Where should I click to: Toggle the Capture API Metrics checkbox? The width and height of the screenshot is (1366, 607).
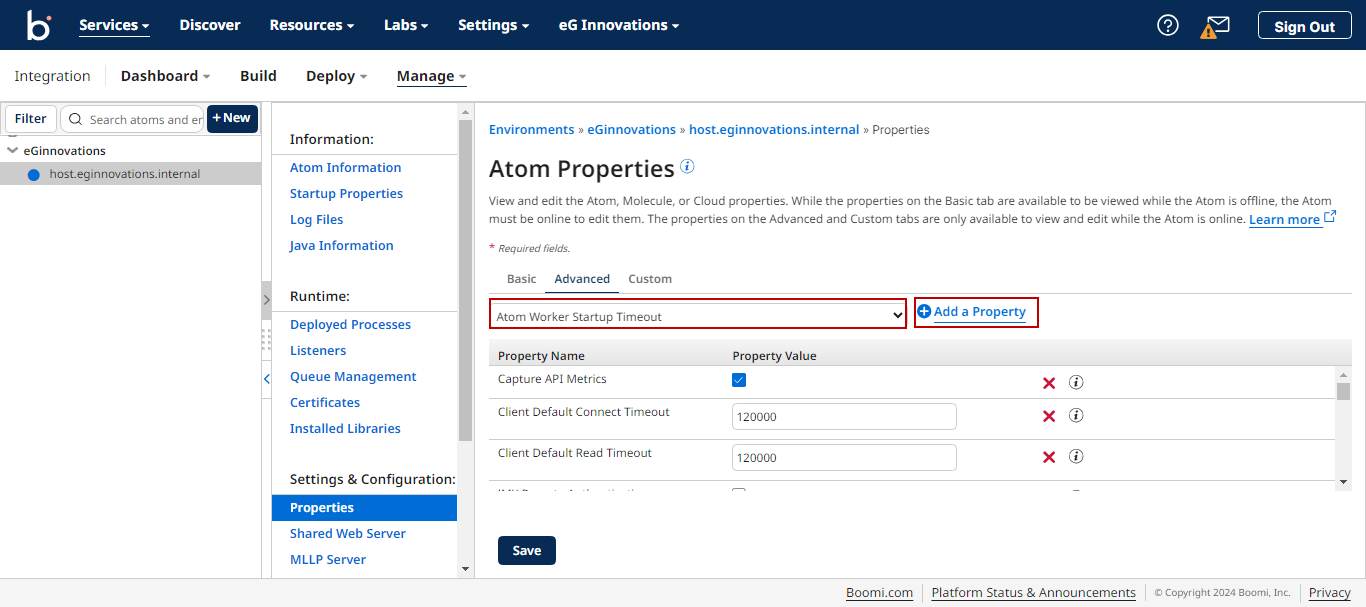(739, 380)
